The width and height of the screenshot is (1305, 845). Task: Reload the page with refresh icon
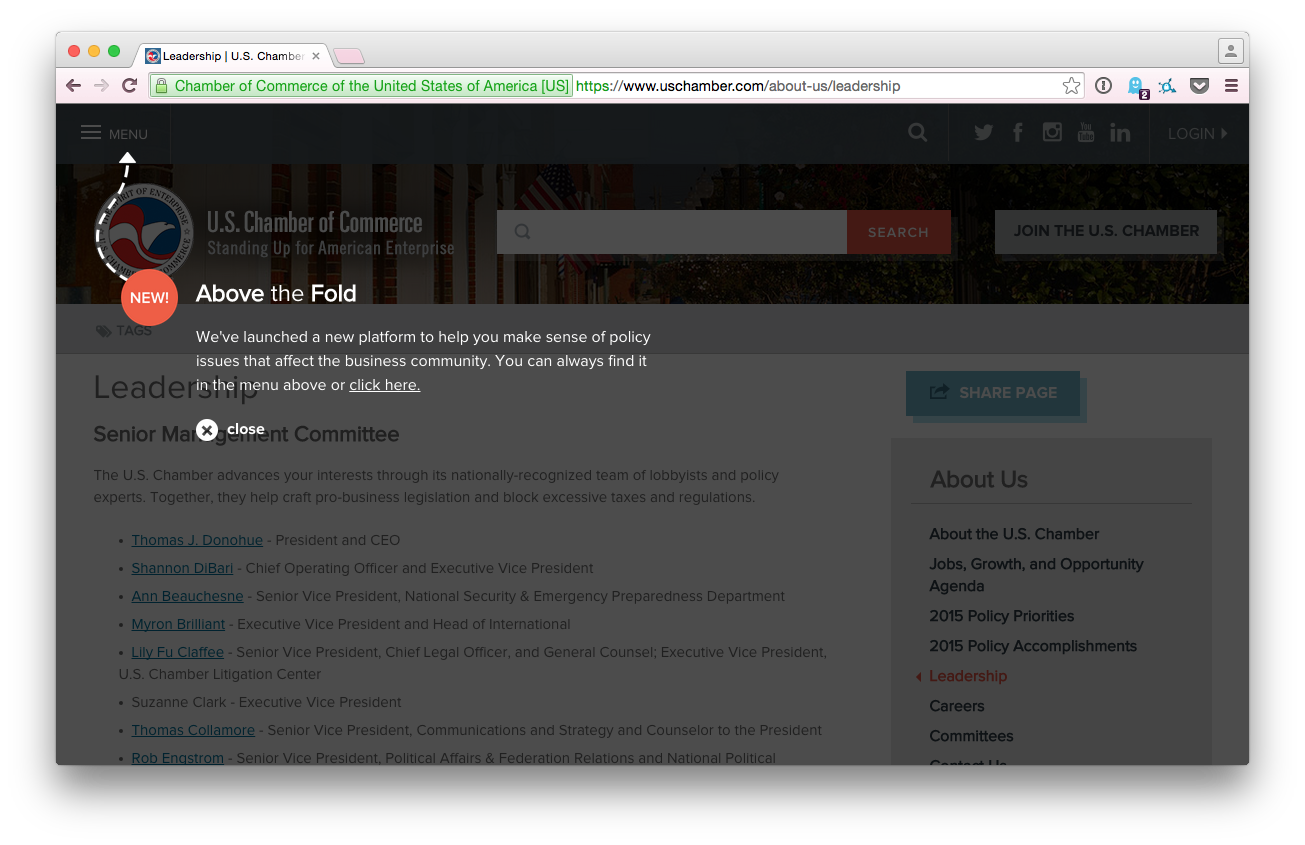129,86
